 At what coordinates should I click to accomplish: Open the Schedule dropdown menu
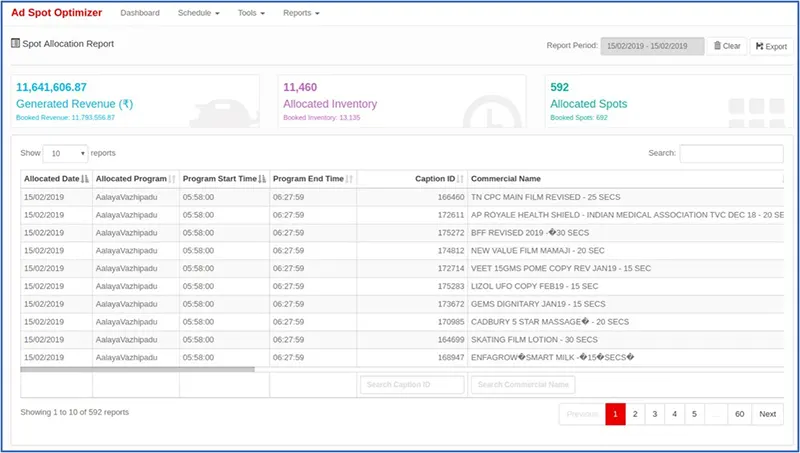[x=198, y=13]
